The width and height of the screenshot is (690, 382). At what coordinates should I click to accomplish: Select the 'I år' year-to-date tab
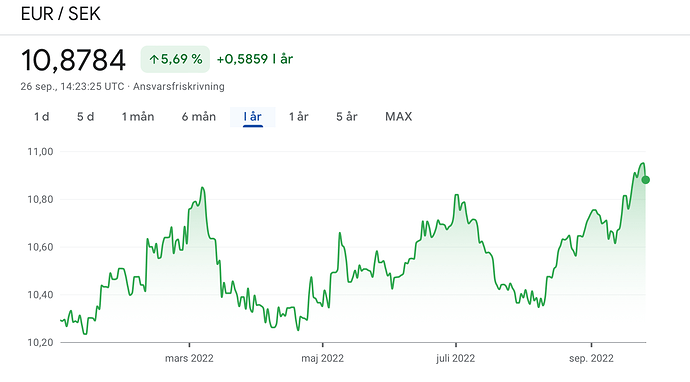pos(253,117)
